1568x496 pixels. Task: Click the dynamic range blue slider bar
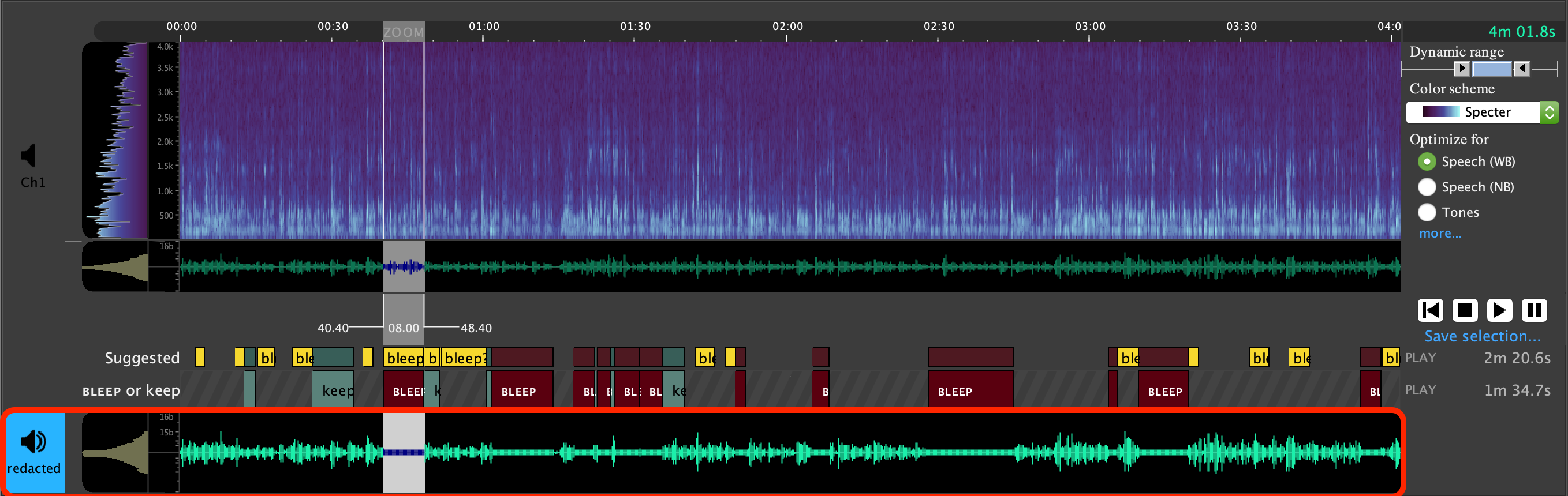click(x=1491, y=69)
